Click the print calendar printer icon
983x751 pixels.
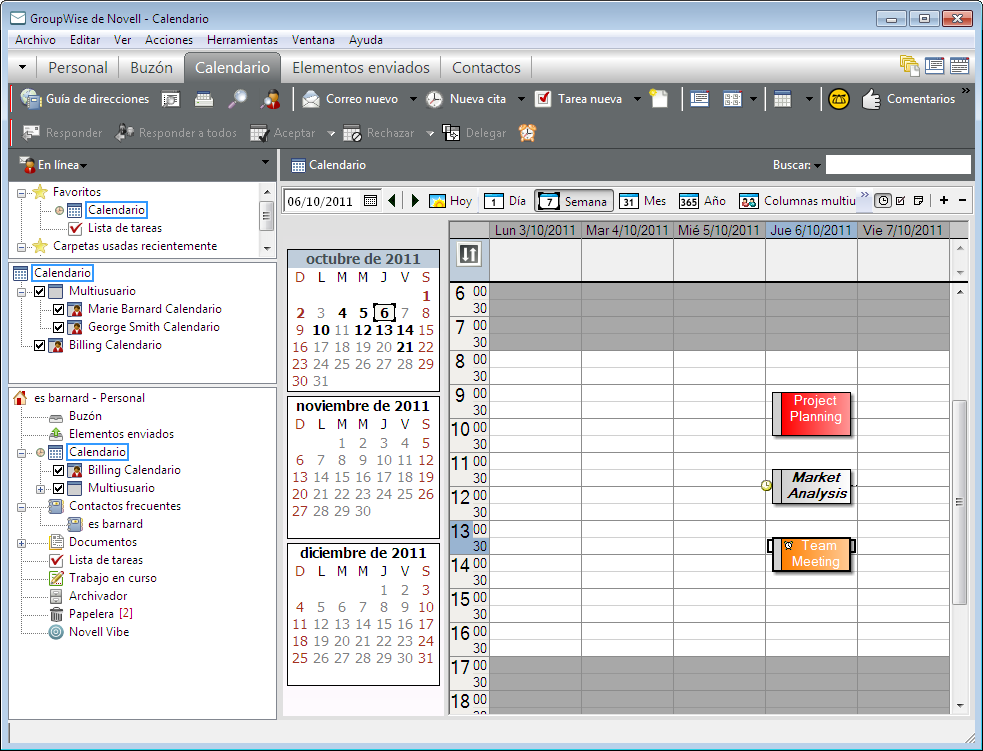pos(203,99)
